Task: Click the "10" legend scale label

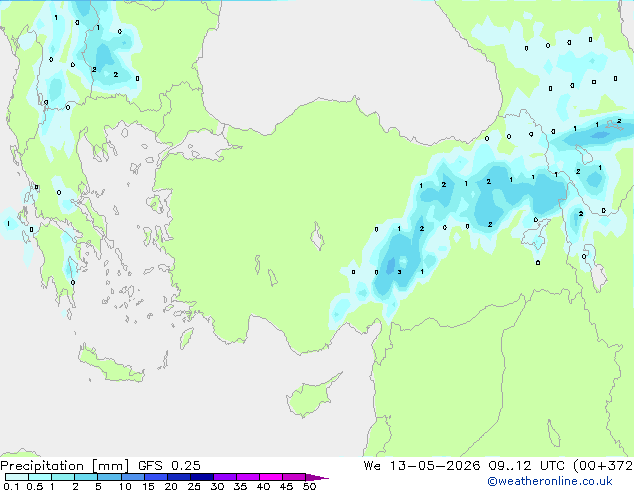Action: (x=125, y=486)
